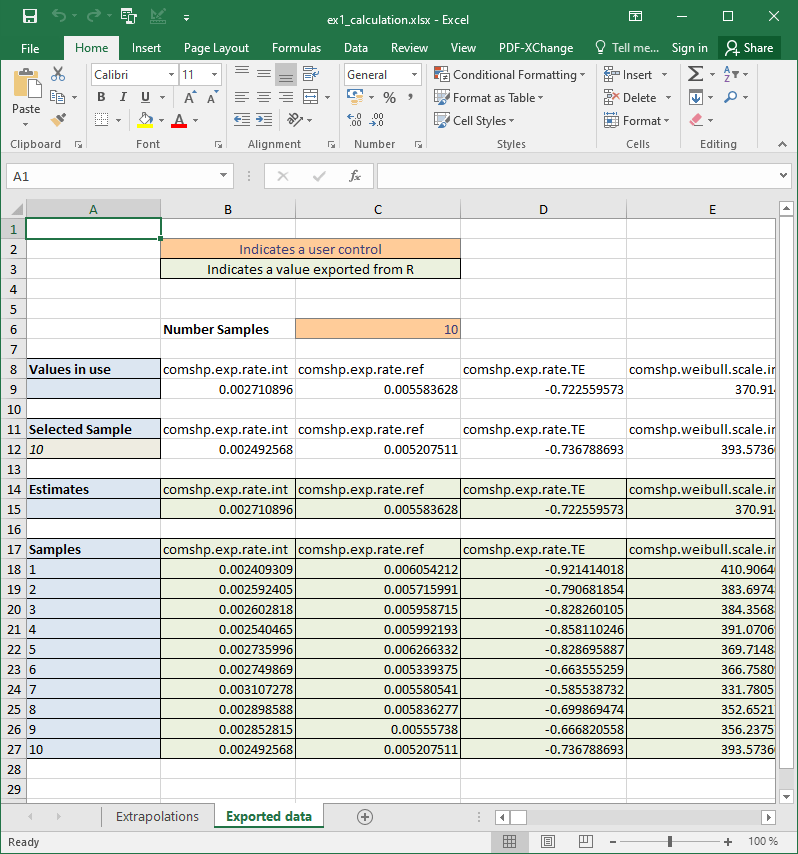Image resolution: width=798 pixels, height=854 pixels.
Task: Click the Accounting Number Format icon
Action: pos(355,97)
